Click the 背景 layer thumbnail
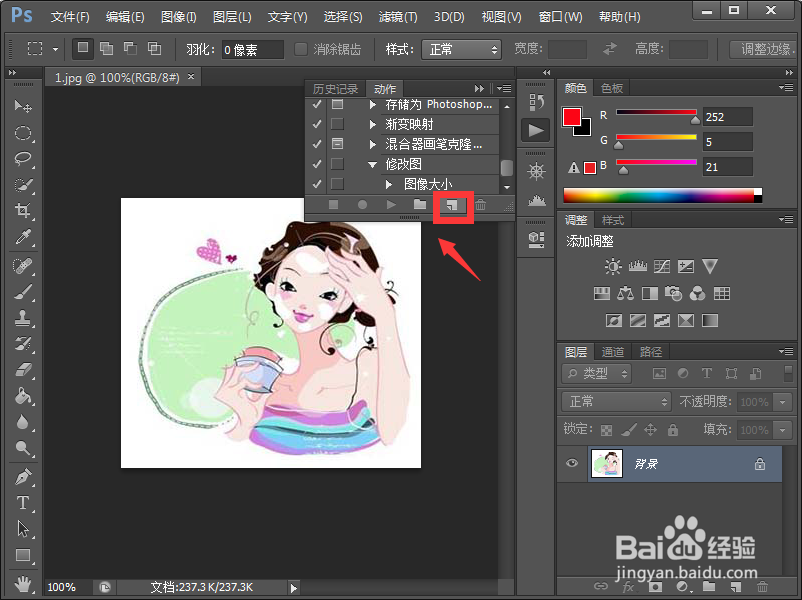The image size is (802, 600). [607, 463]
